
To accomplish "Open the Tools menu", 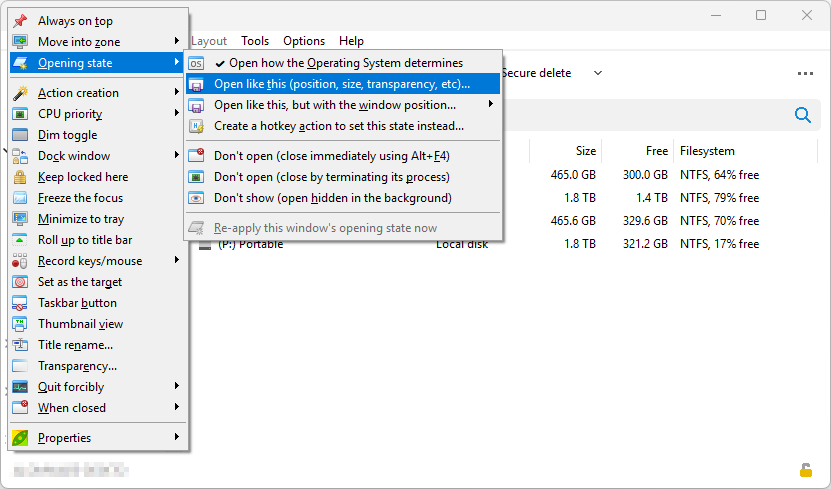I will (x=255, y=41).
